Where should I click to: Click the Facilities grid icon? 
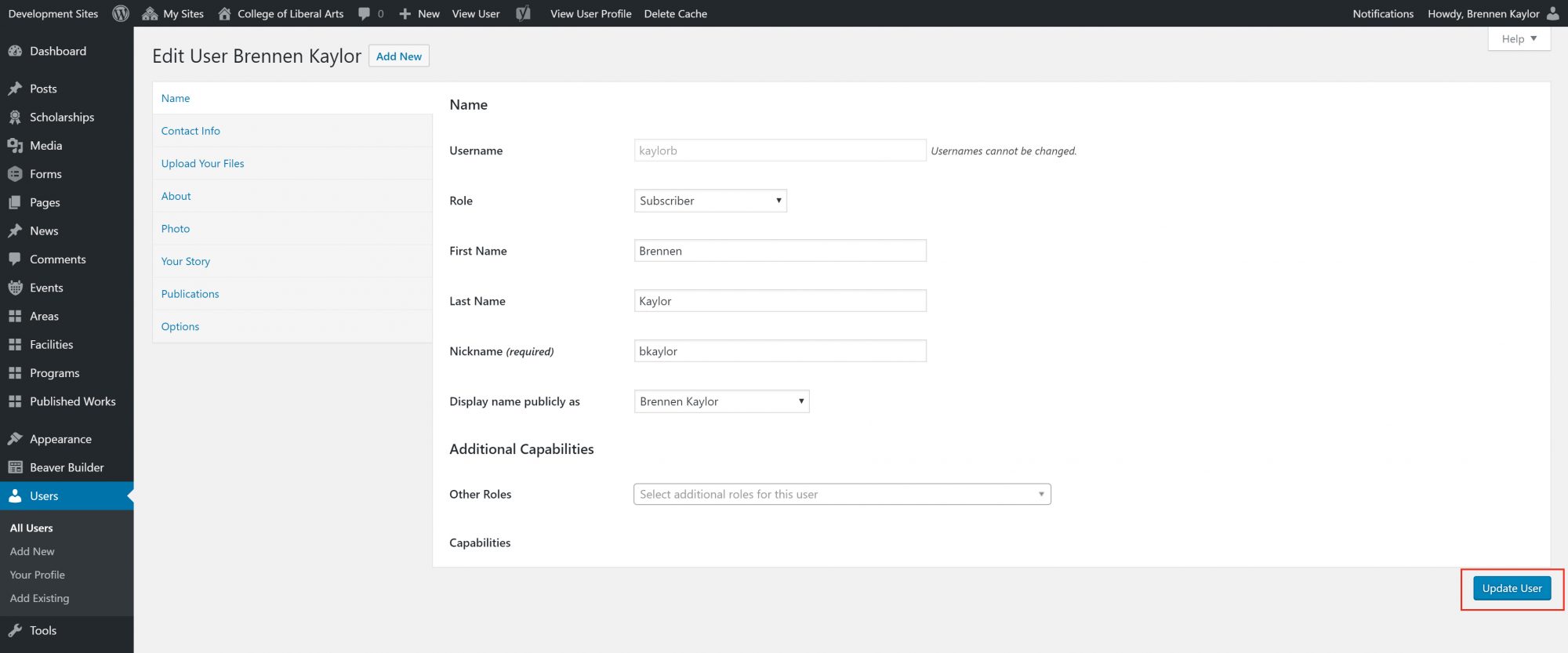click(15, 344)
